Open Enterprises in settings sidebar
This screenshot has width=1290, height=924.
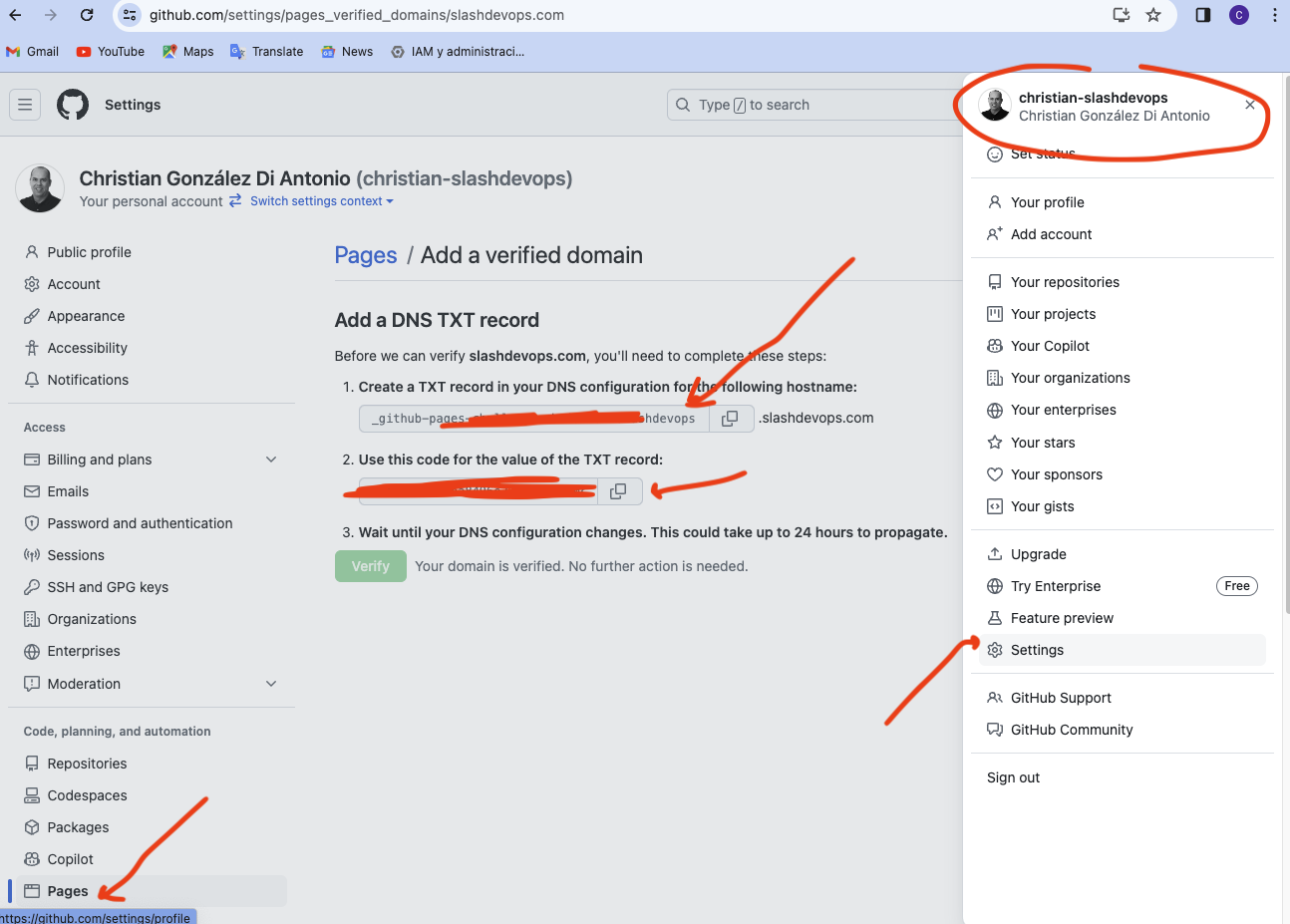coord(152,651)
